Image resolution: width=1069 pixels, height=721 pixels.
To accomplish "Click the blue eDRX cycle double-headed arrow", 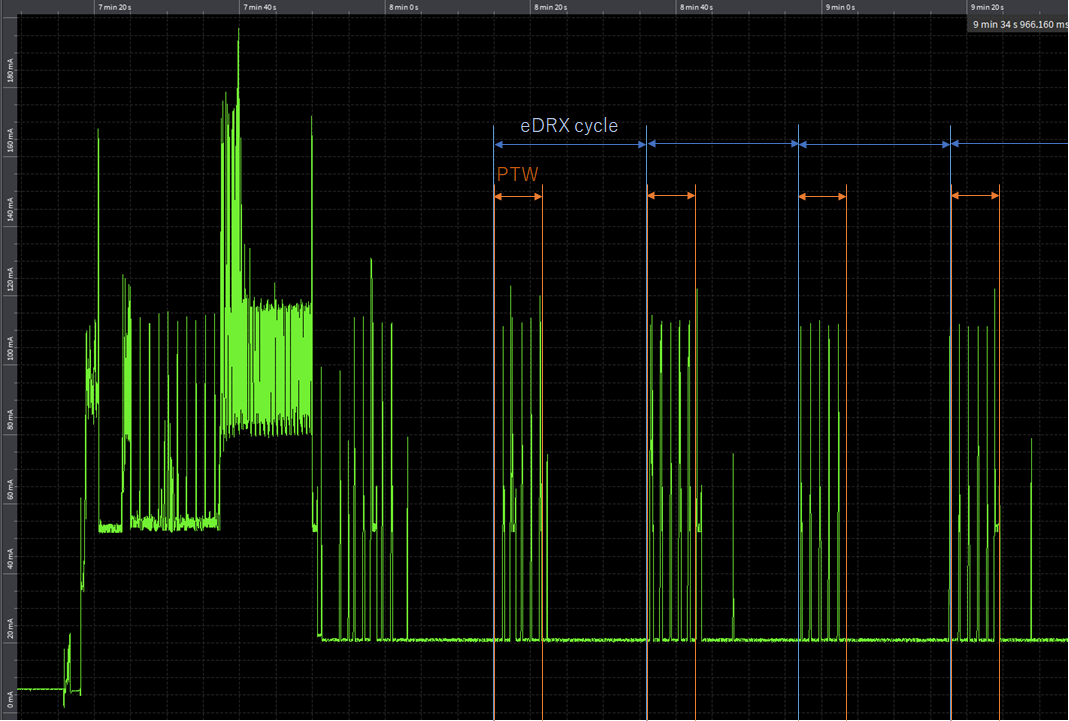I will coord(570,144).
